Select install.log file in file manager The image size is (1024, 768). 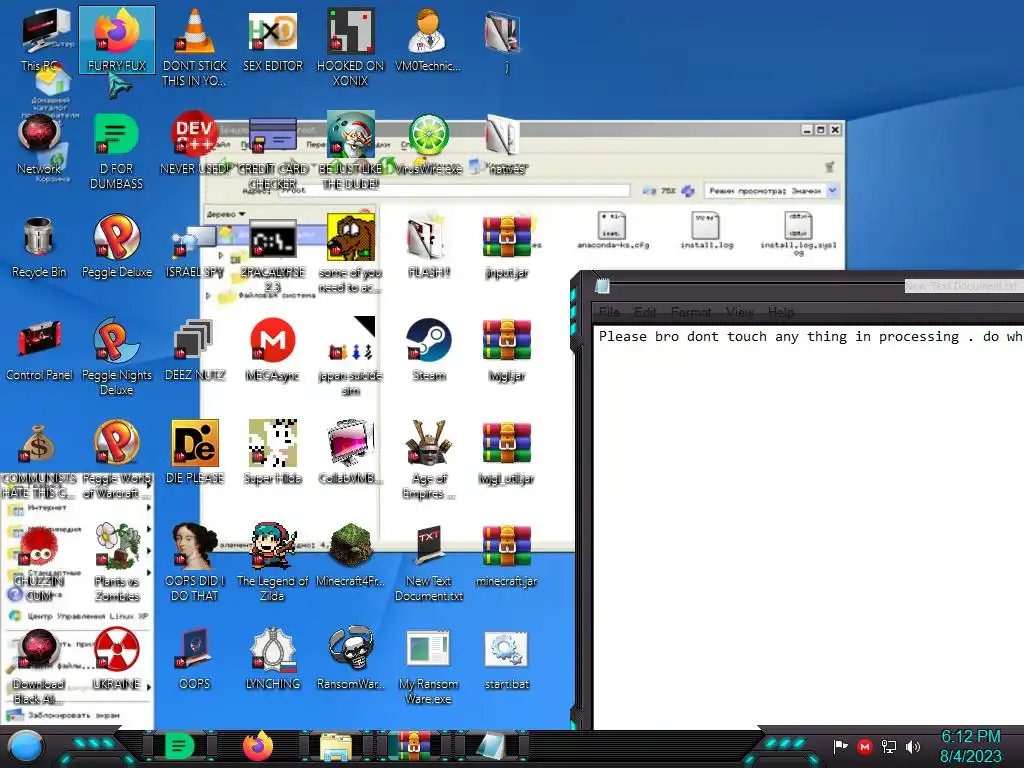707,230
